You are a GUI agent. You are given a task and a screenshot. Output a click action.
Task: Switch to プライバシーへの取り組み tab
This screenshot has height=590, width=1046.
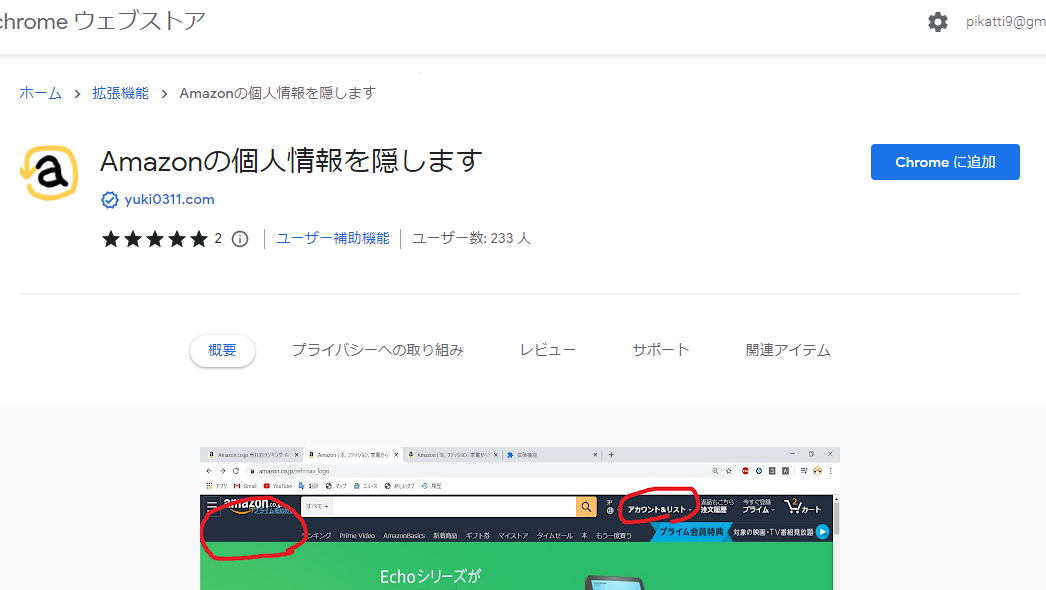[x=378, y=350]
